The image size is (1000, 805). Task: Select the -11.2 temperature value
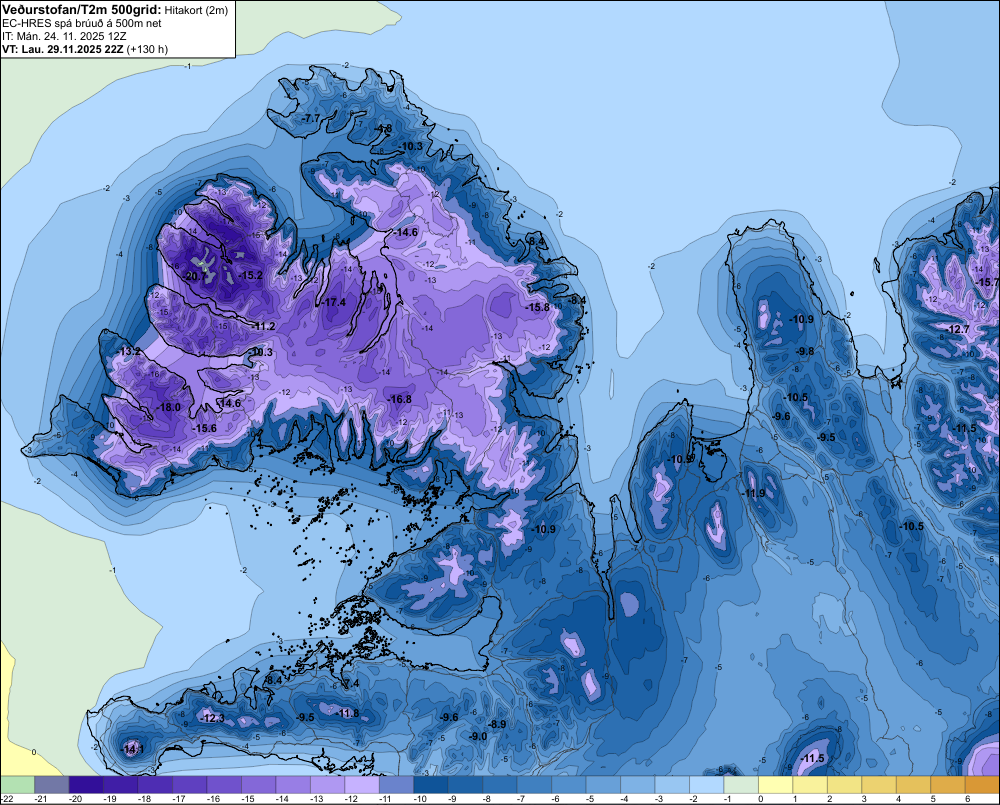point(263,327)
